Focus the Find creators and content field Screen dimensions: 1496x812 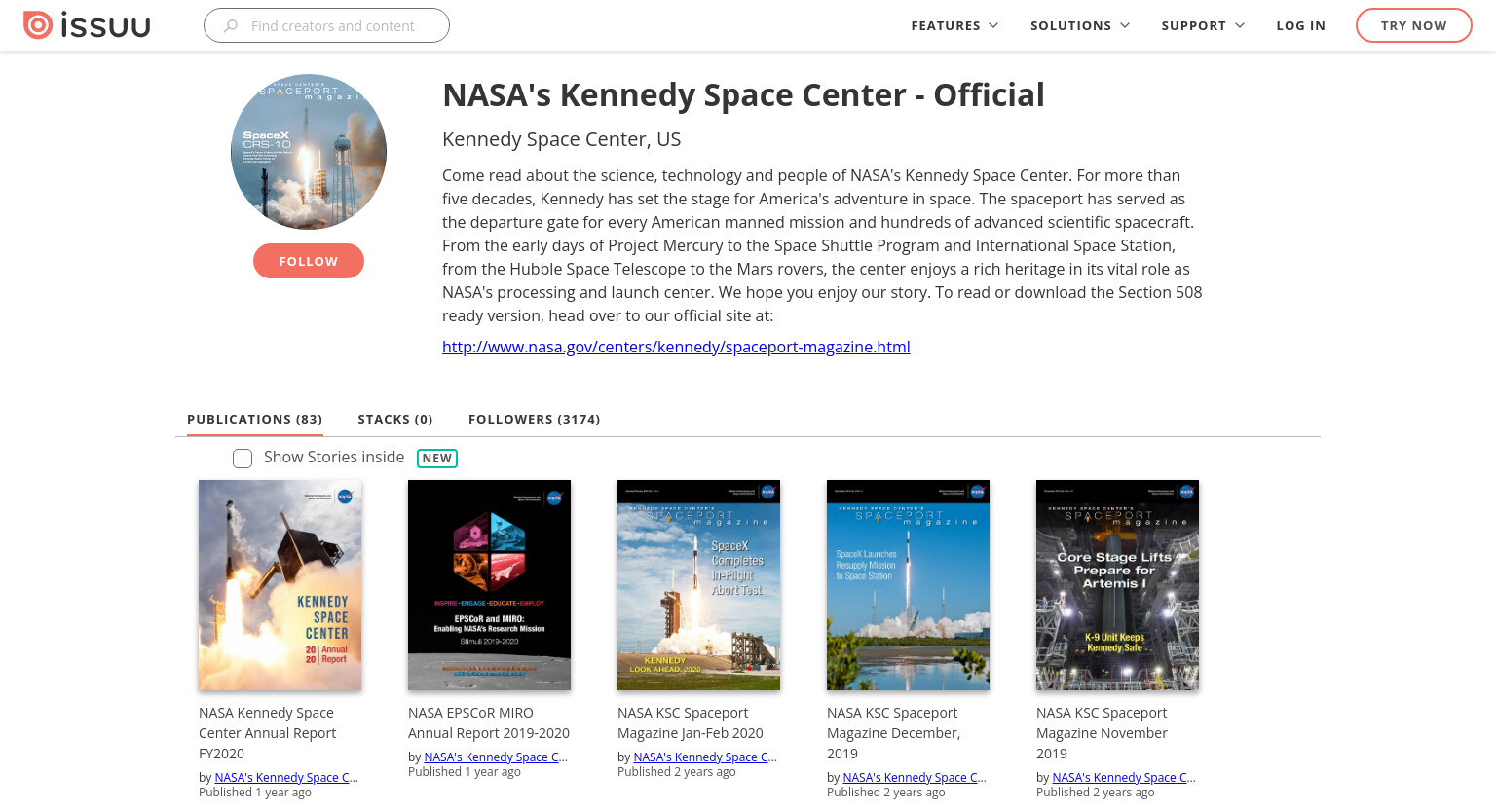pyautogui.click(x=326, y=25)
